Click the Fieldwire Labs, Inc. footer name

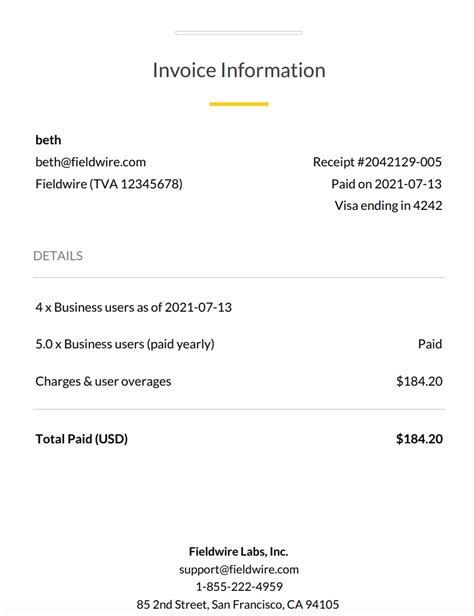coord(239,552)
